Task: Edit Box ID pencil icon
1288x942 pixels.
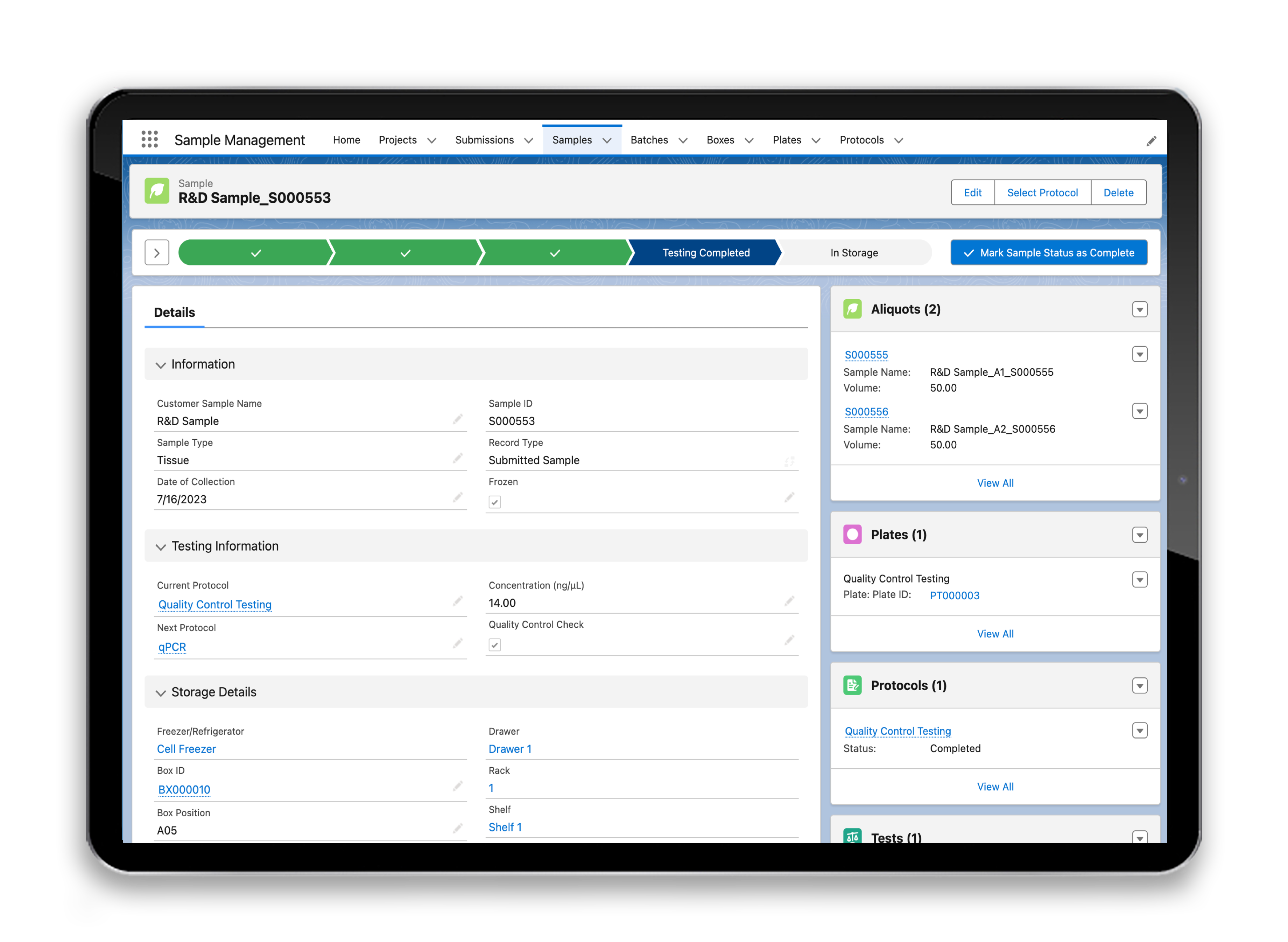Action: point(458,786)
